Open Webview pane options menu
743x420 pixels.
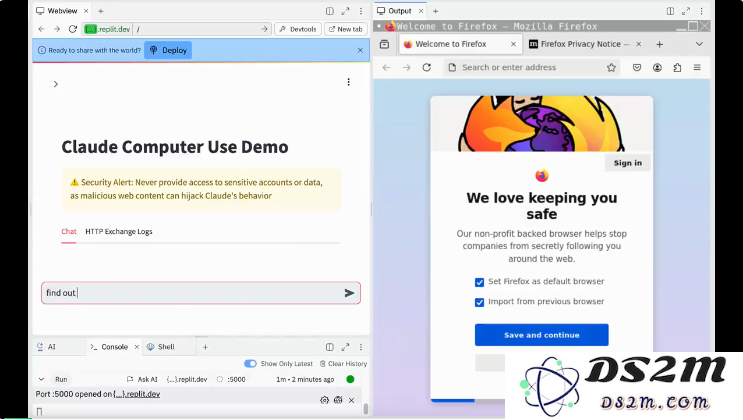coord(361,11)
